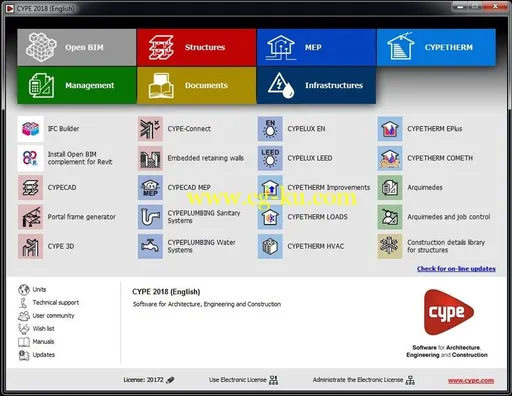
Task: Open the User community link
Action: point(53,316)
